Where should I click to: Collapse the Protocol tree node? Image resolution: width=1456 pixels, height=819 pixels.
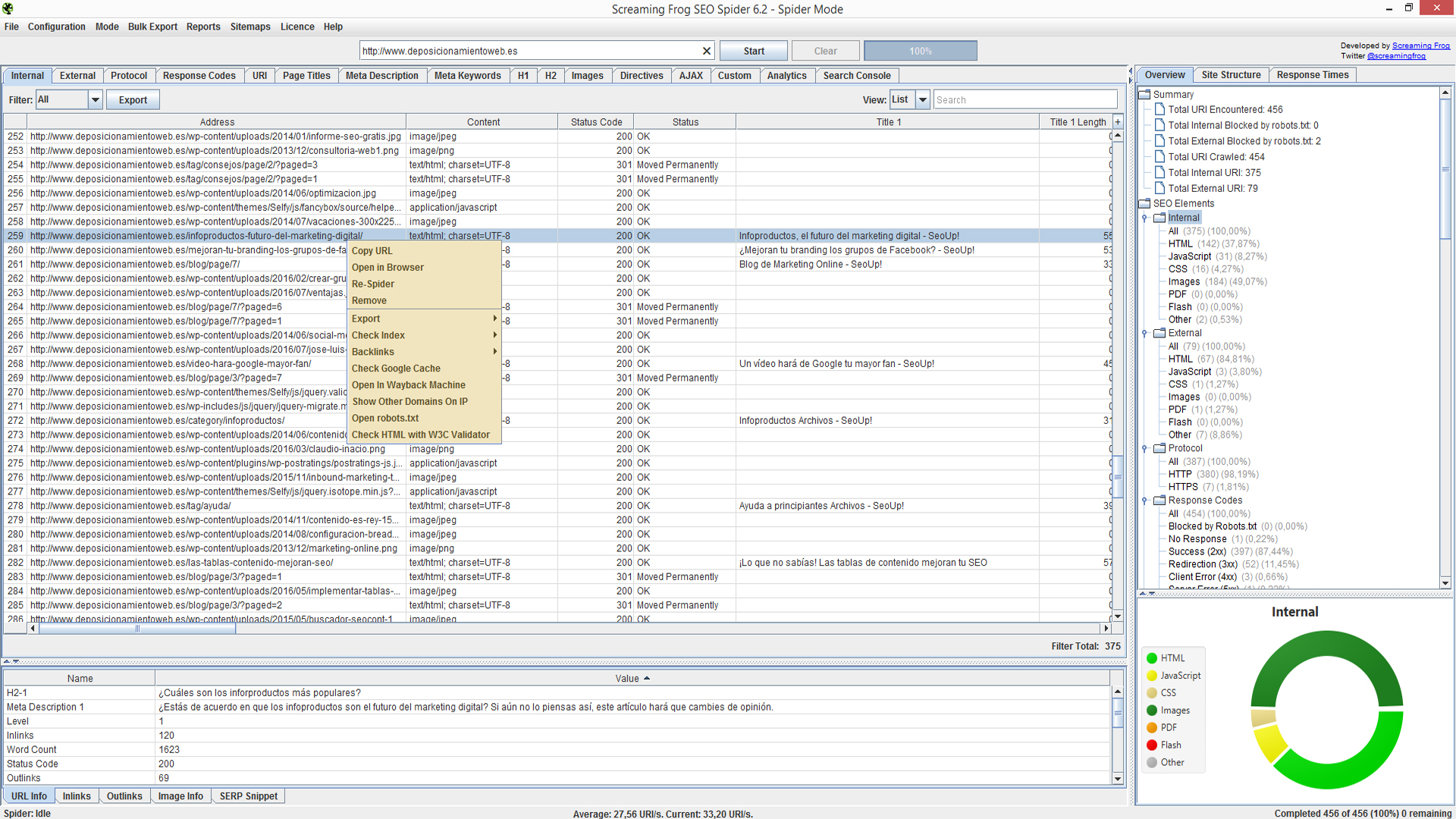pos(1144,448)
